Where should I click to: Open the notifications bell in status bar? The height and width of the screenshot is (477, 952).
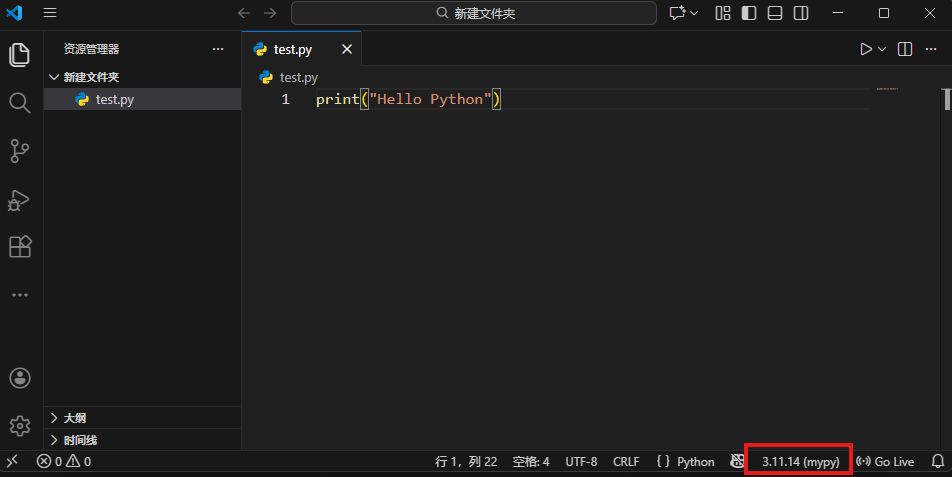pos(937,462)
